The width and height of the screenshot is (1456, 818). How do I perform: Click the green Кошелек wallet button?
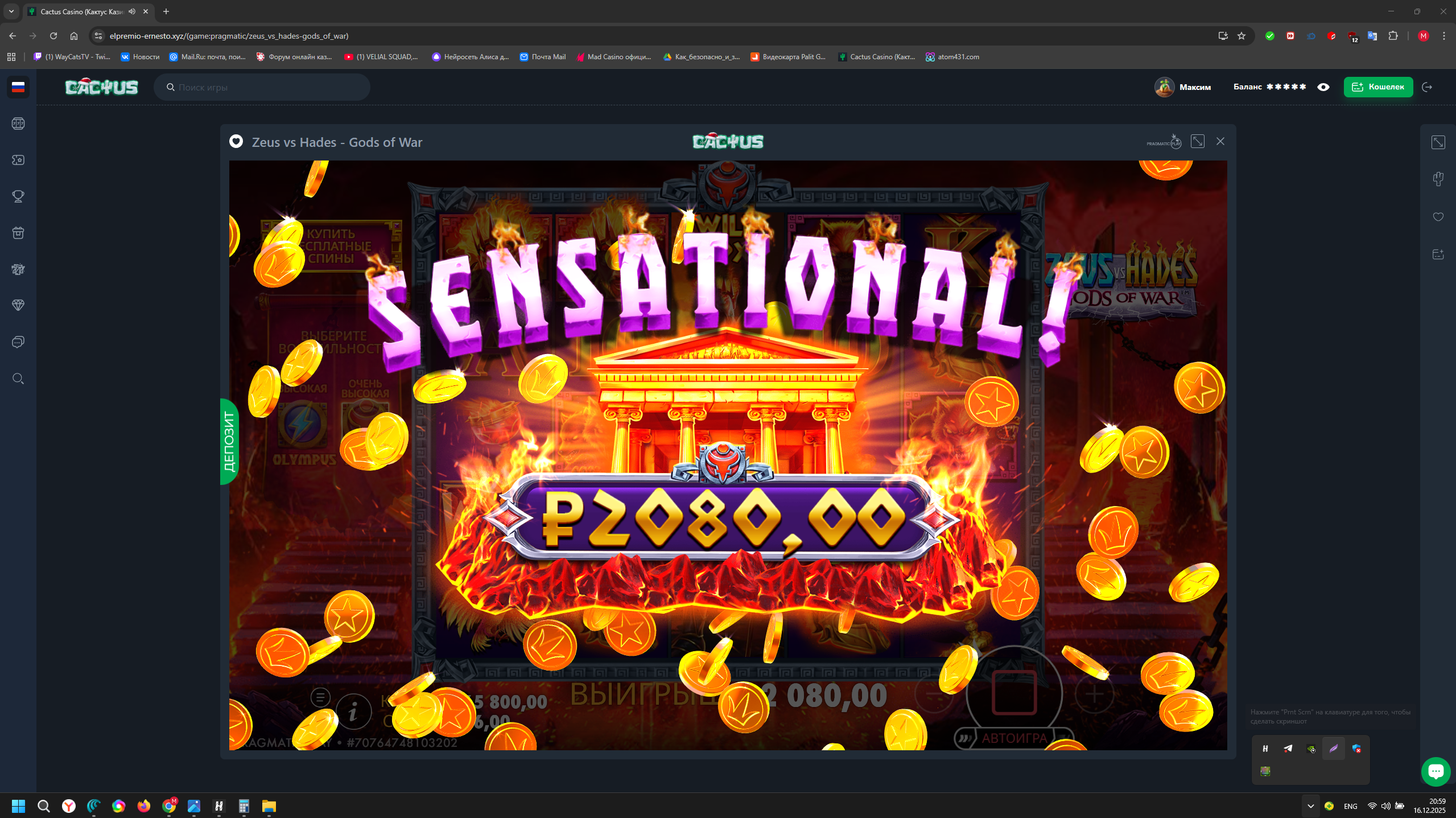[x=1378, y=87]
